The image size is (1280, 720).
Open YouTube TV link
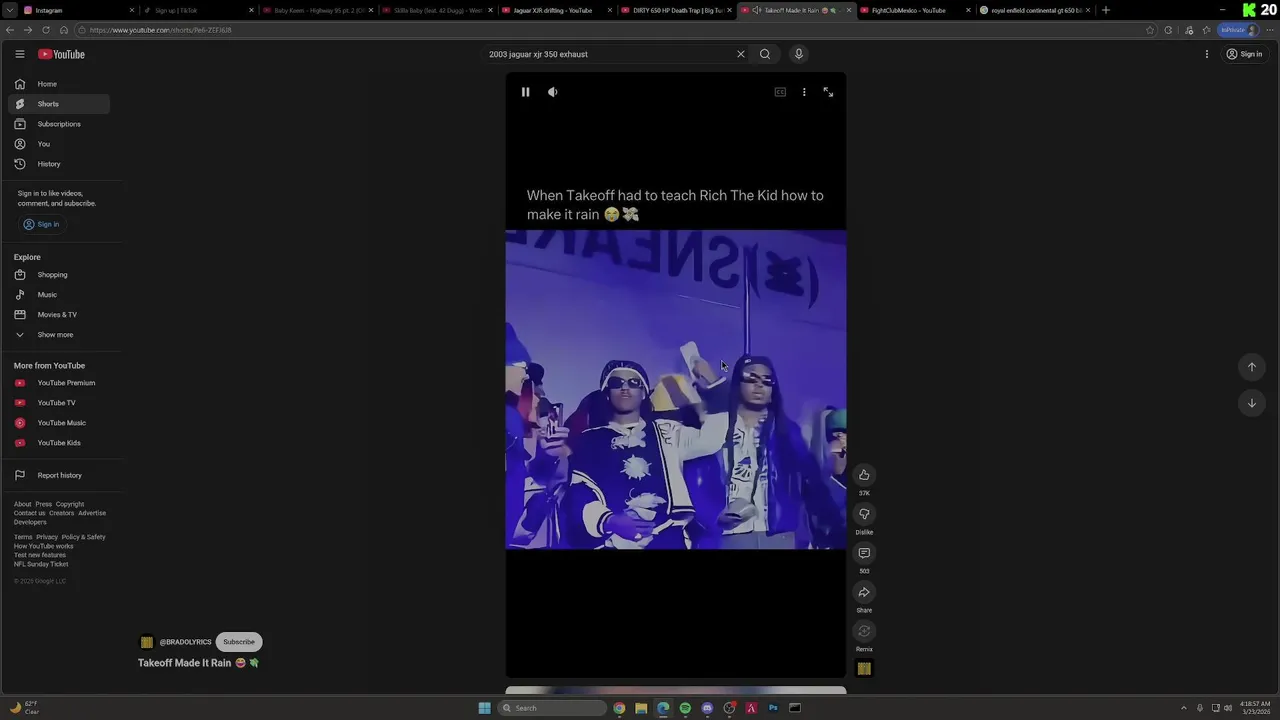coord(59,403)
